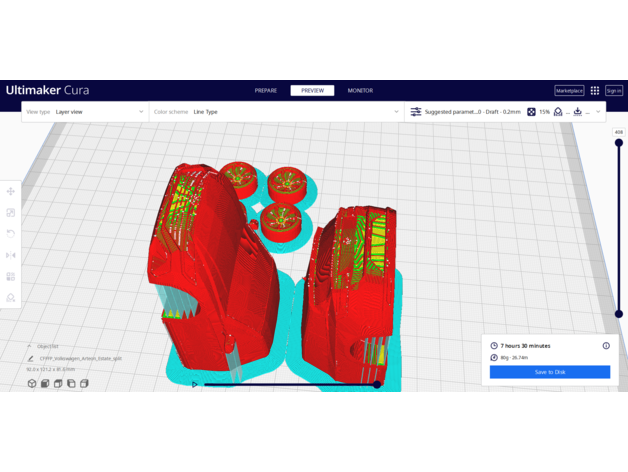
Task: Click the Save to Disk button
Action: (549, 372)
